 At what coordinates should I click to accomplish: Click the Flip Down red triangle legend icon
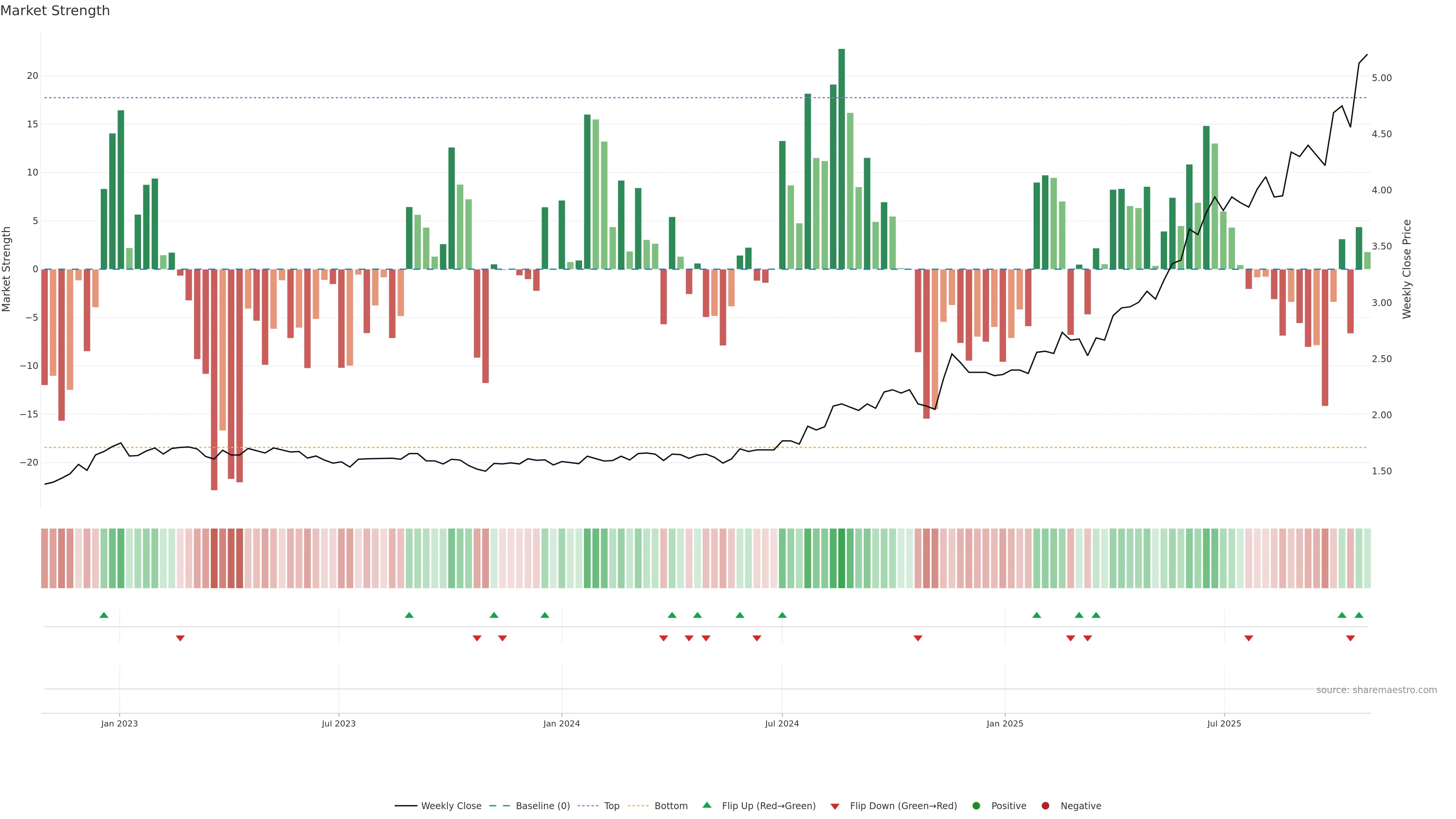(835, 806)
